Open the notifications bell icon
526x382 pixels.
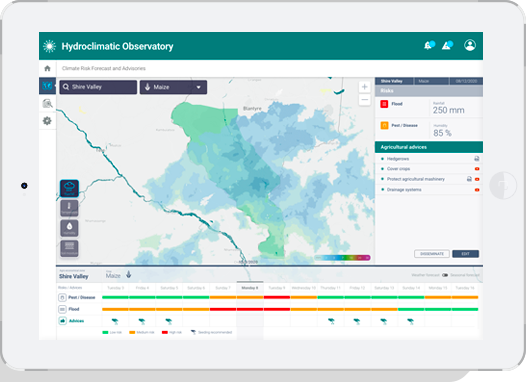pyautogui.click(x=428, y=46)
